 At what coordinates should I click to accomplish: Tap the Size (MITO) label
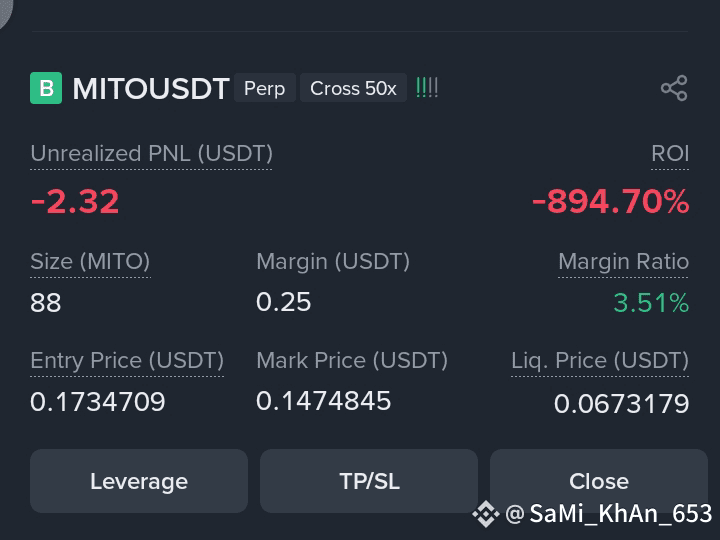point(90,262)
